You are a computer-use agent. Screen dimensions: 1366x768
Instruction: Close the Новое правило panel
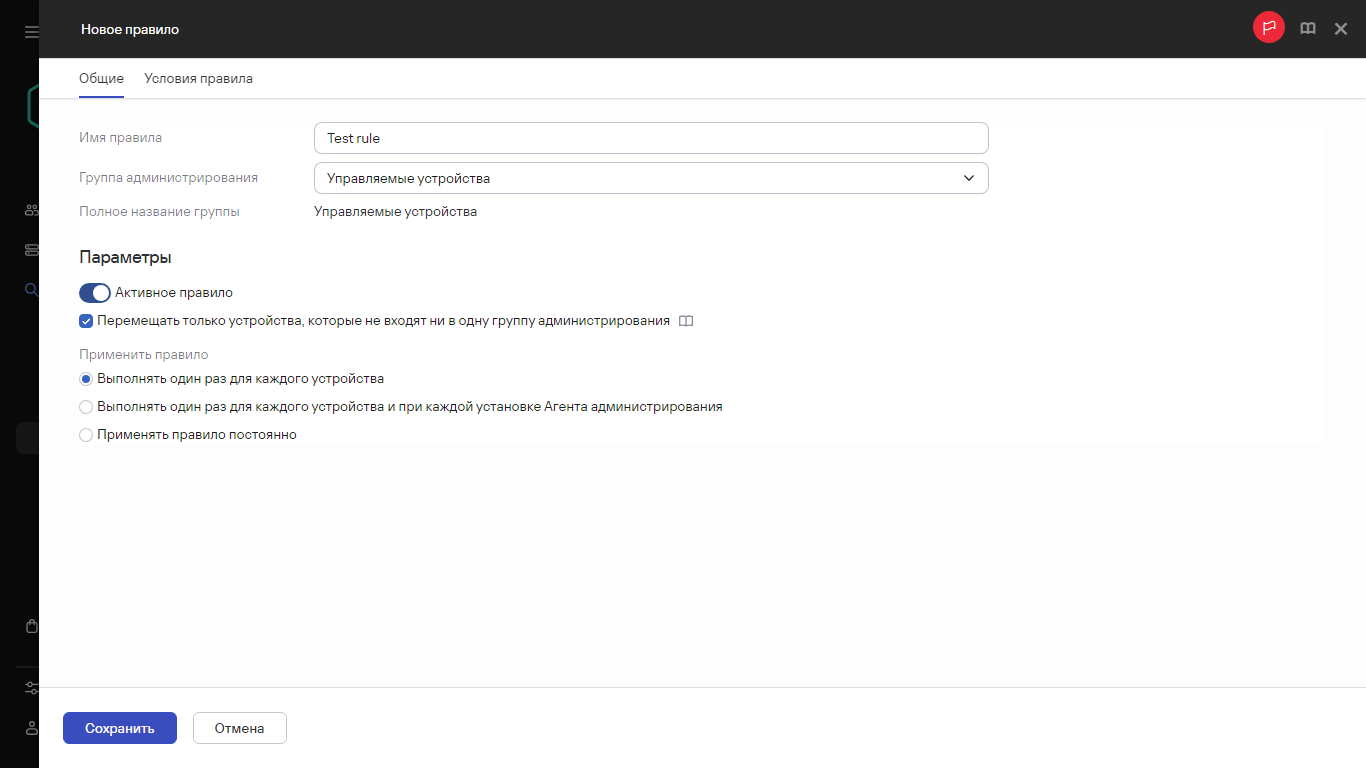point(1341,29)
